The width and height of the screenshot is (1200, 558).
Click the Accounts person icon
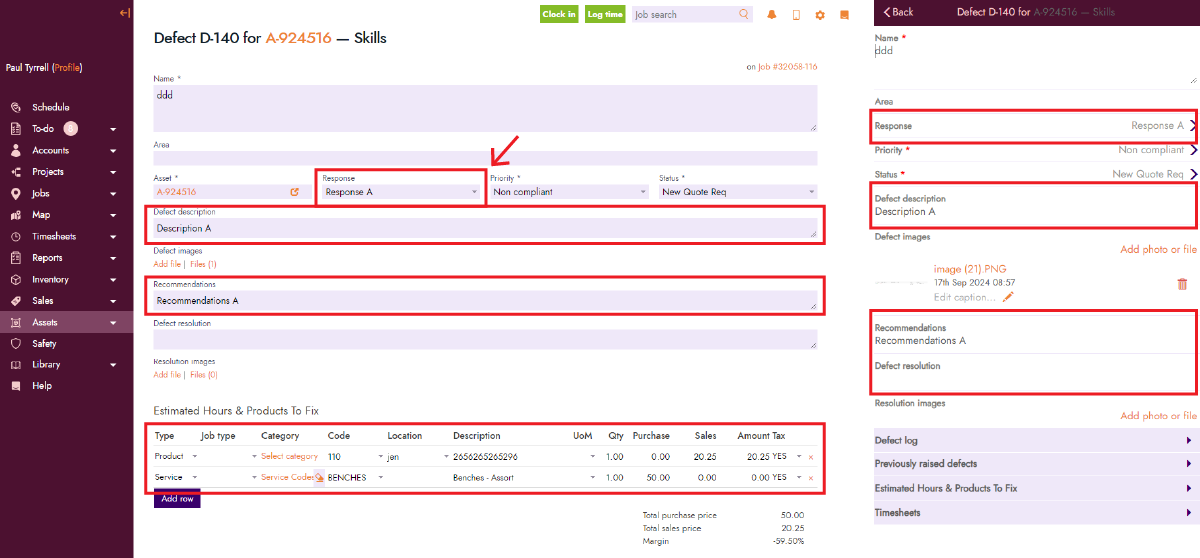pyautogui.click(x=15, y=150)
